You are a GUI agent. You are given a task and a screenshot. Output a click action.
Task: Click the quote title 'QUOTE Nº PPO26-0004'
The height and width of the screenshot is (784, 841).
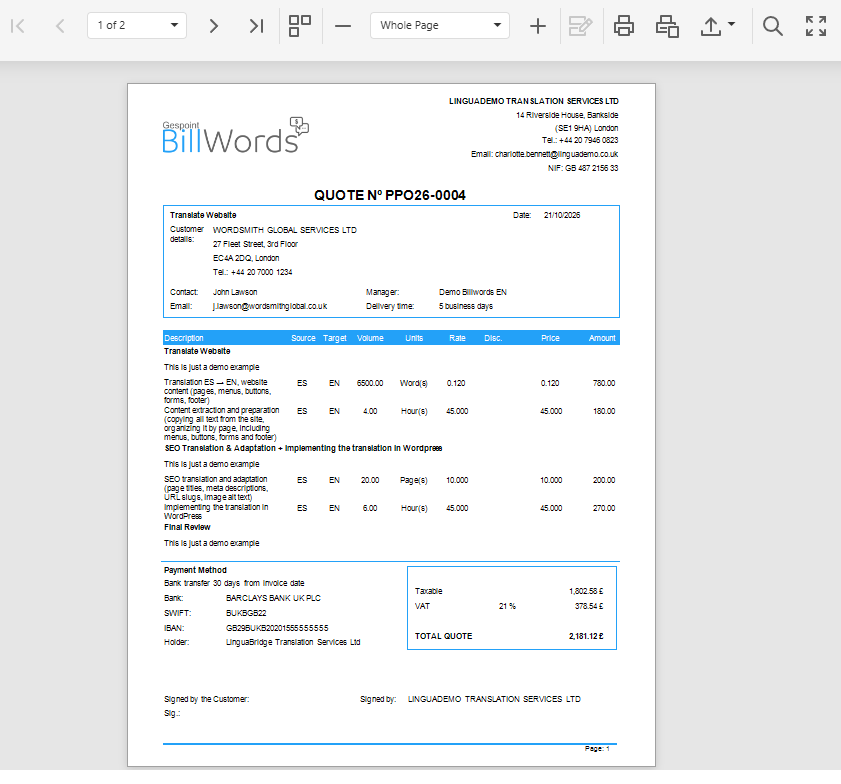(390, 195)
